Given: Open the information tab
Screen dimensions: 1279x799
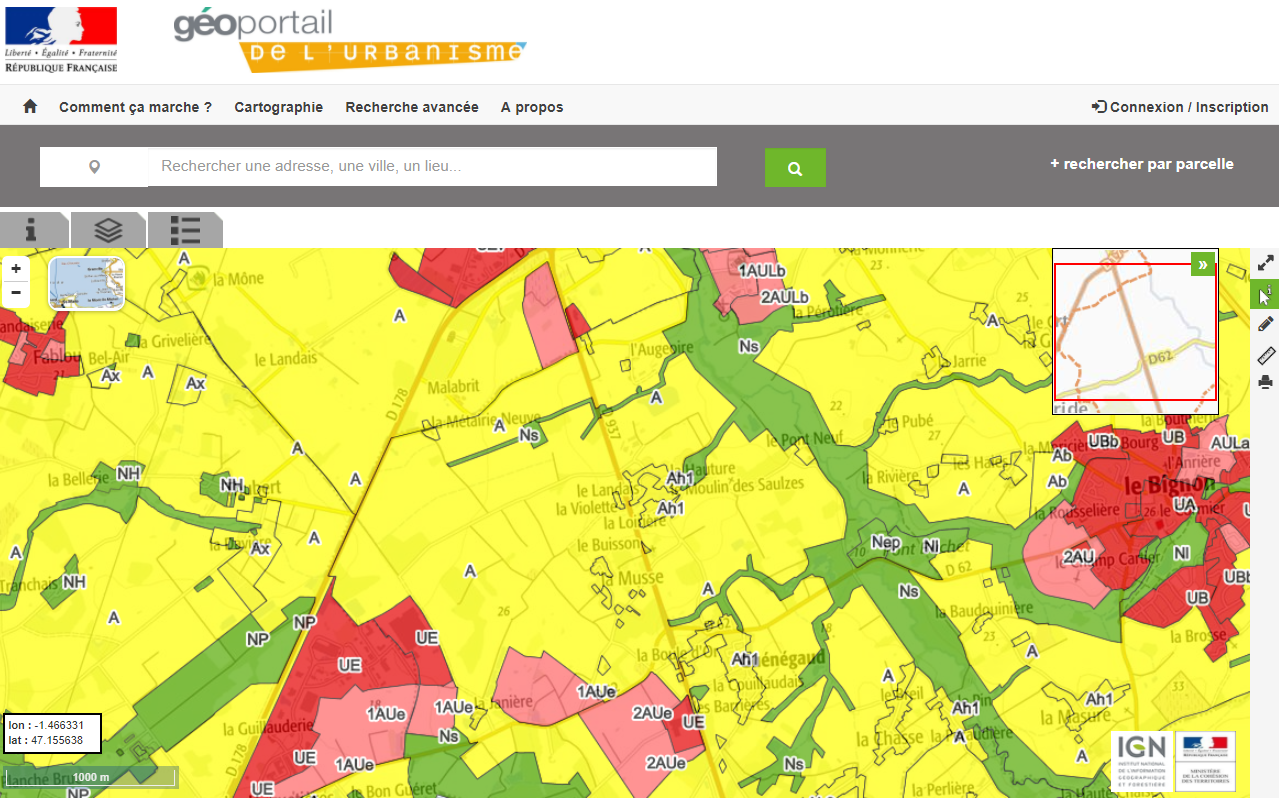Looking at the screenshot, I should click(x=32, y=230).
